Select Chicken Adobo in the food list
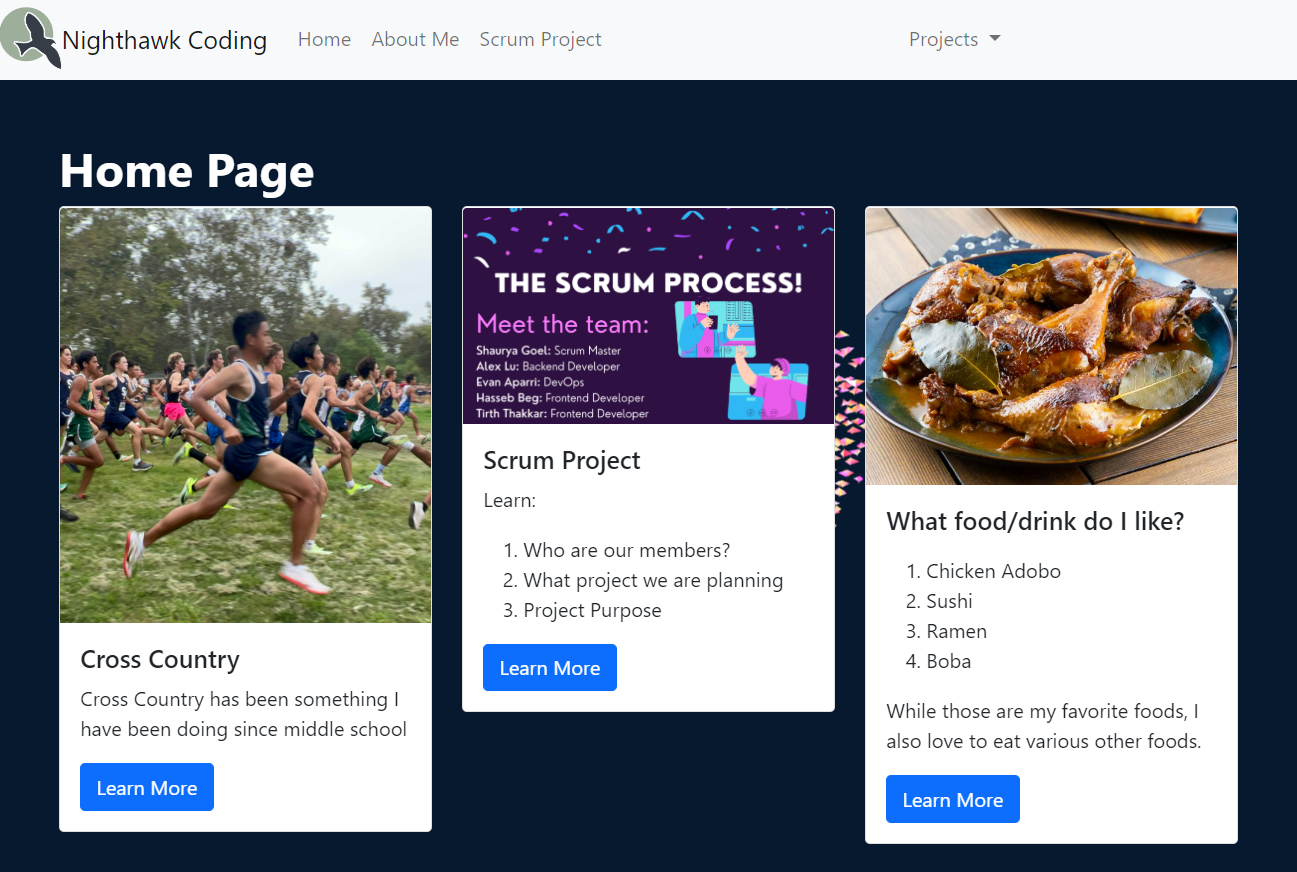This screenshot has width=1297, height=872. [993, 571]
